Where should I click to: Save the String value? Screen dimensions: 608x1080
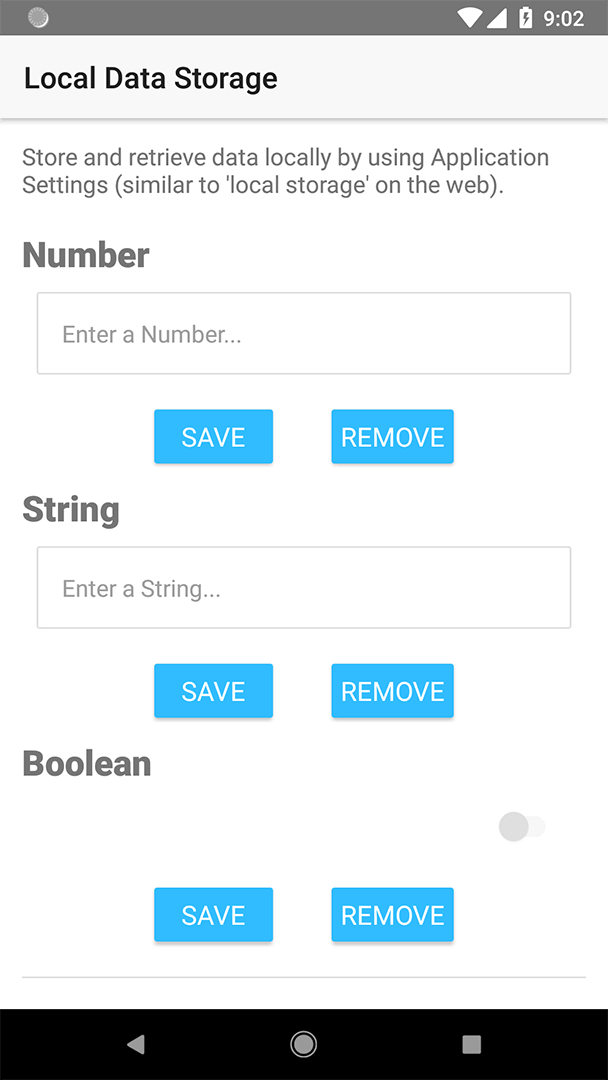(x=213, y=690)
